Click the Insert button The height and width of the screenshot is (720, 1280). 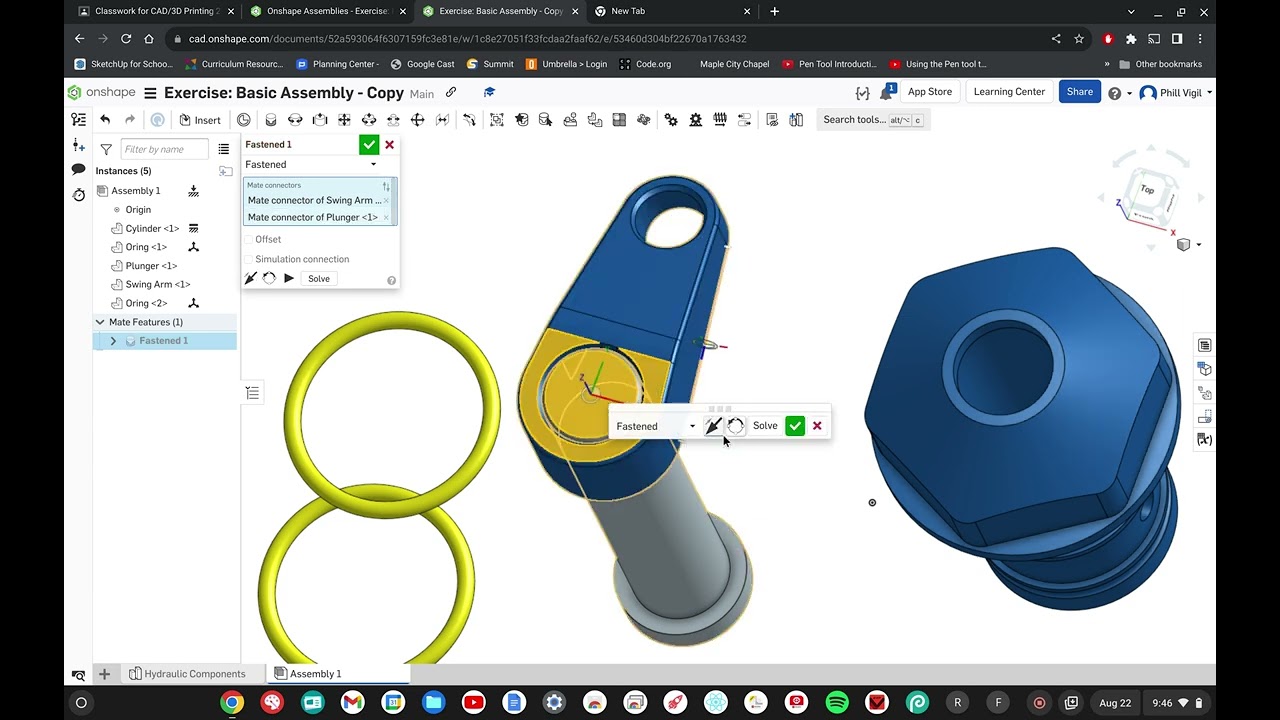(x=200, y=120)
